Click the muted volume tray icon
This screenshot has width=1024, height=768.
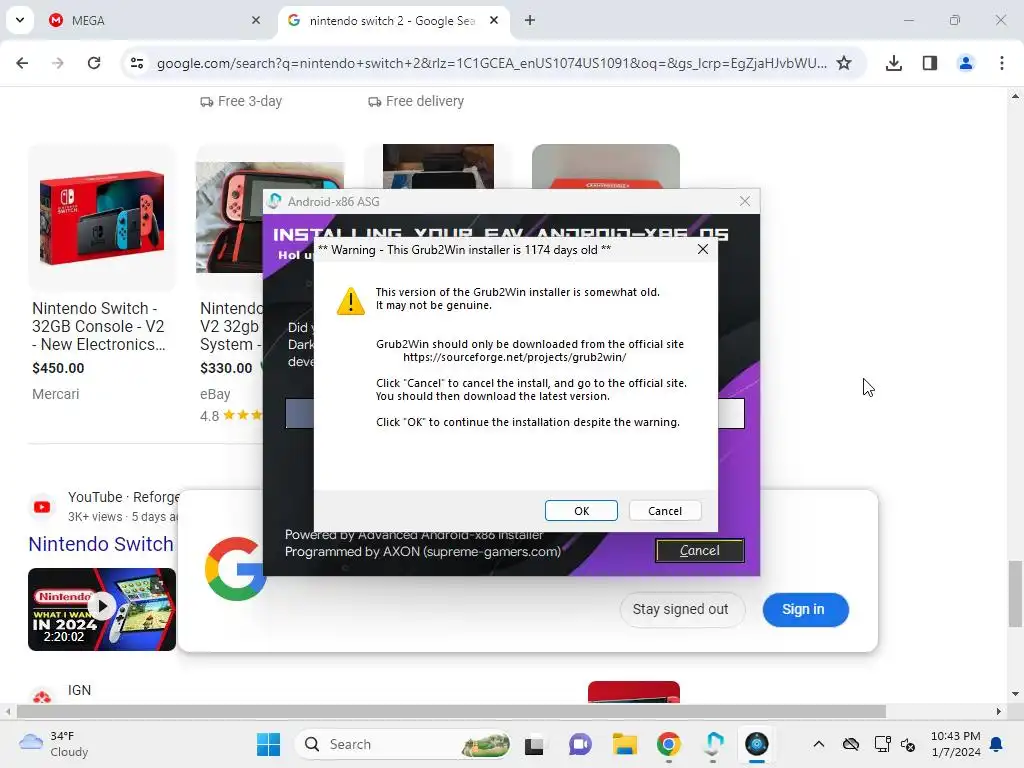coord(908,744)
